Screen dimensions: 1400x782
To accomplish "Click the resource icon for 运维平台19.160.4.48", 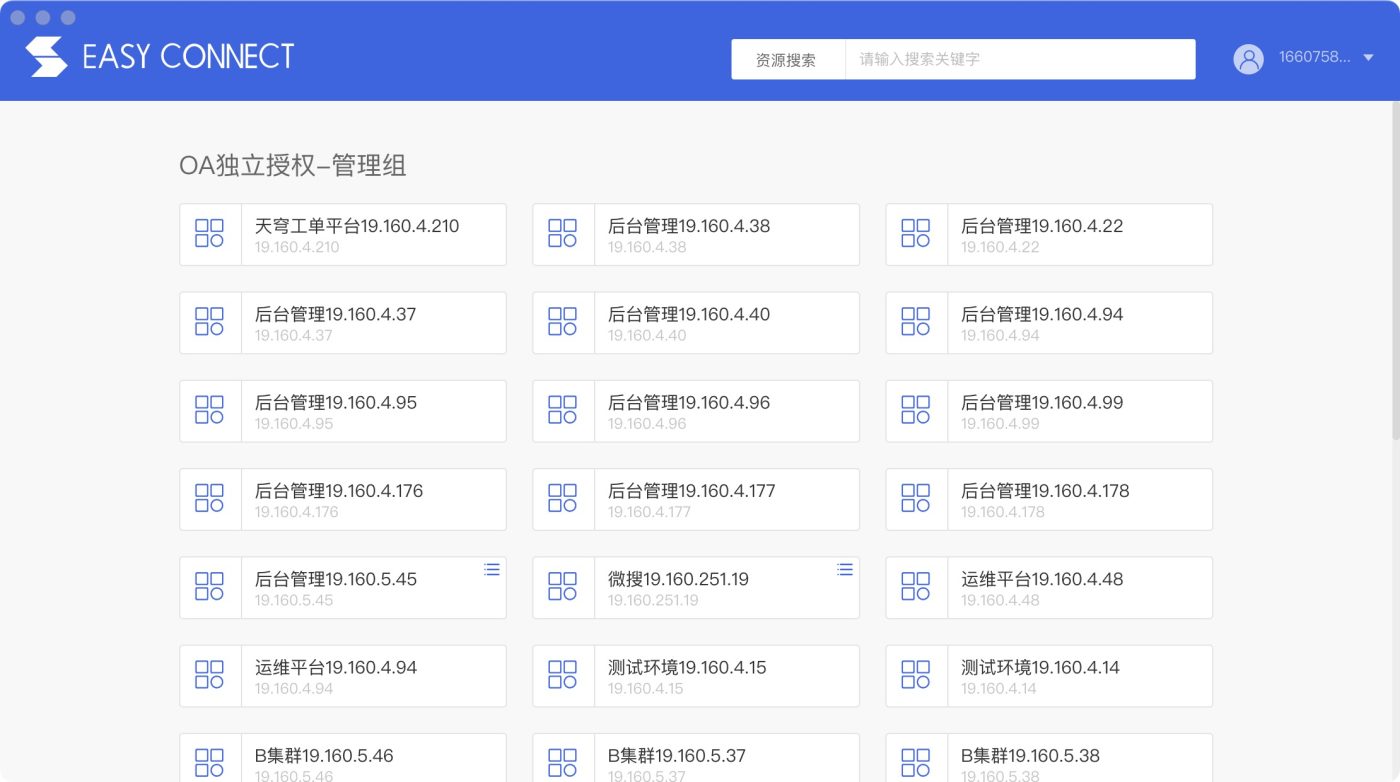I will tap(916, 587).
